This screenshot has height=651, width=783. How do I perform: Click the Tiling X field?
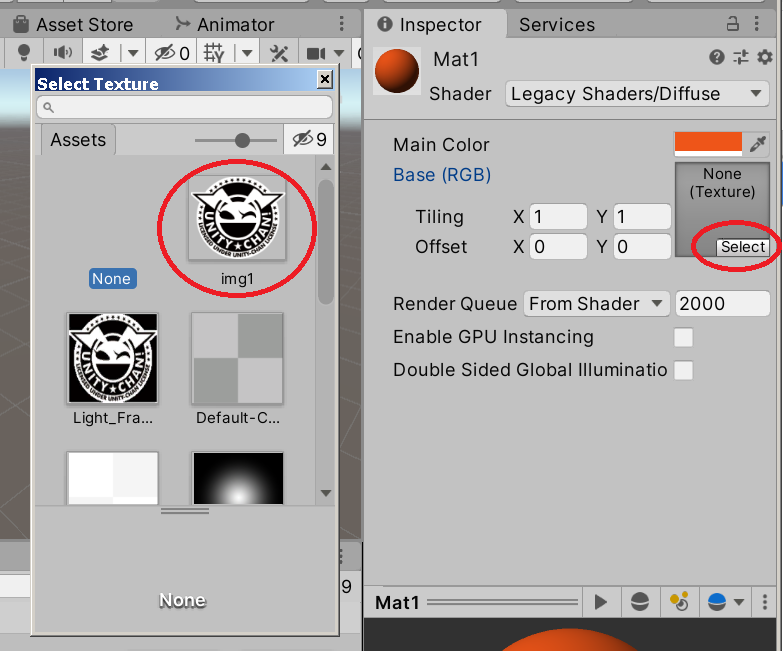(x=558, y=217)
